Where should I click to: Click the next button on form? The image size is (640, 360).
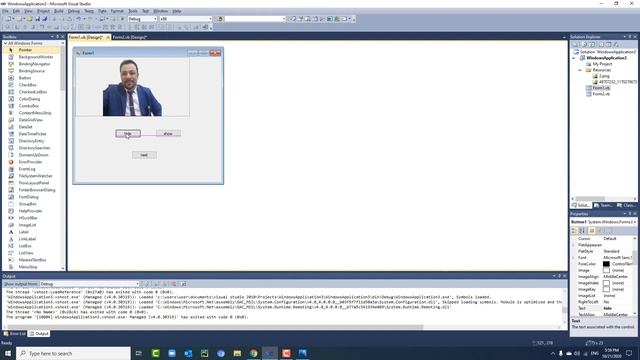[144, 155]
